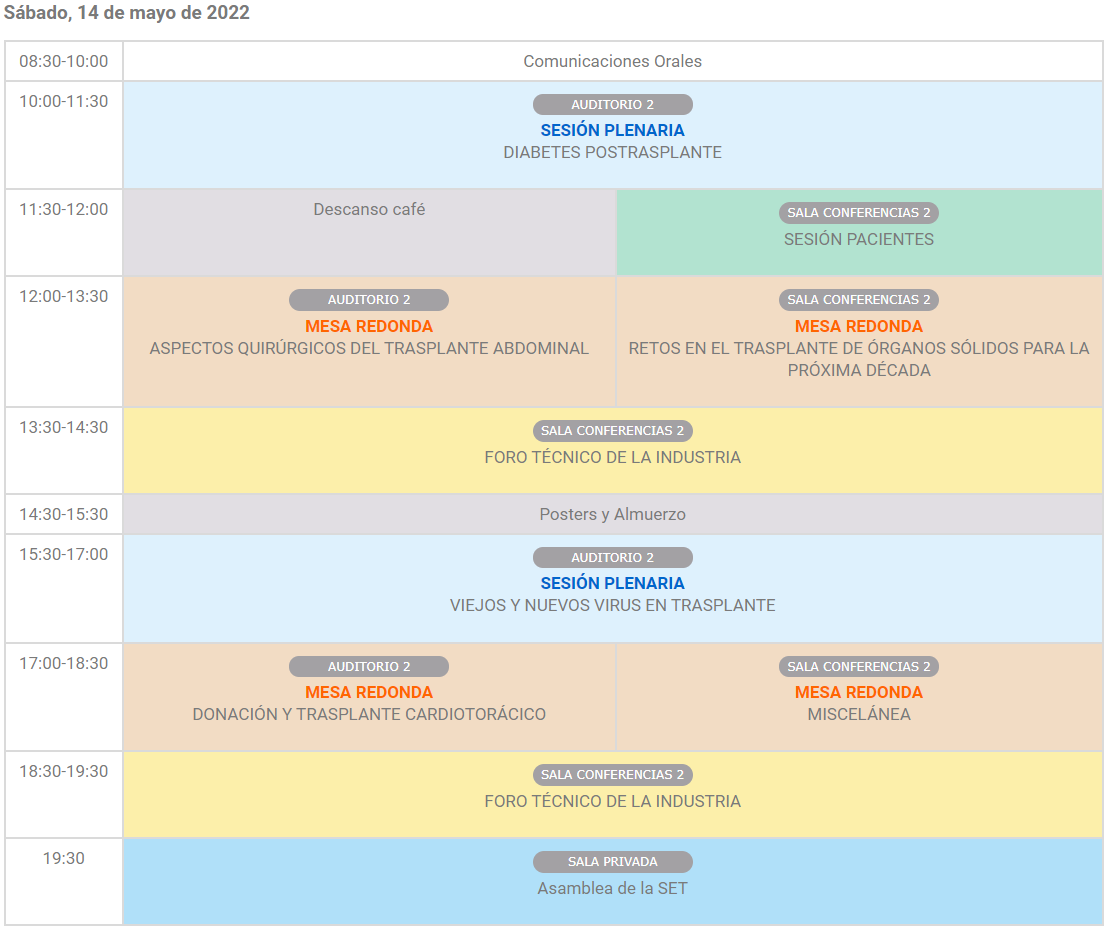Select the Posters y Almuerzo row
This screenshot has width=1109, height=930.
pyautogui.click(x=612, y=515)
